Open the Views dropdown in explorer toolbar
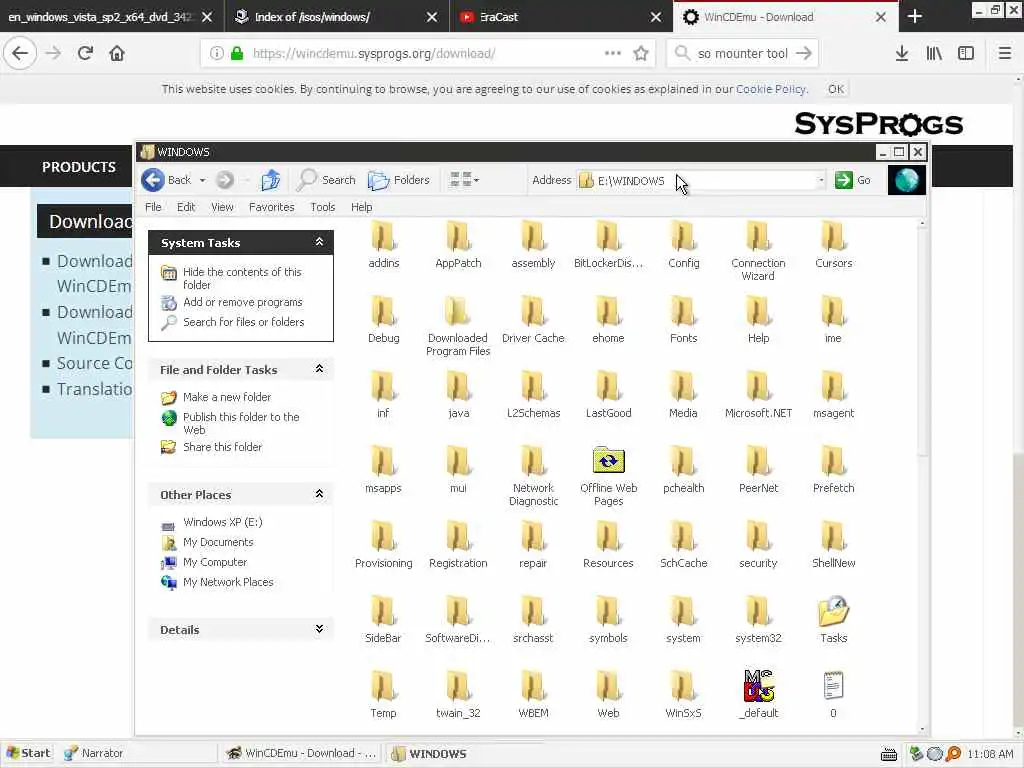Screen dimensions: 1024x768 point(464,180)
